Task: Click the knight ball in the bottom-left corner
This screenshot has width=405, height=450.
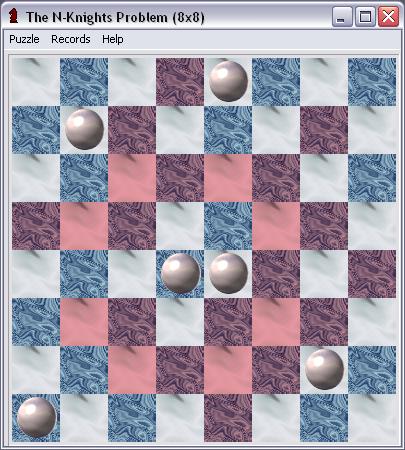Action: (37, 417)
